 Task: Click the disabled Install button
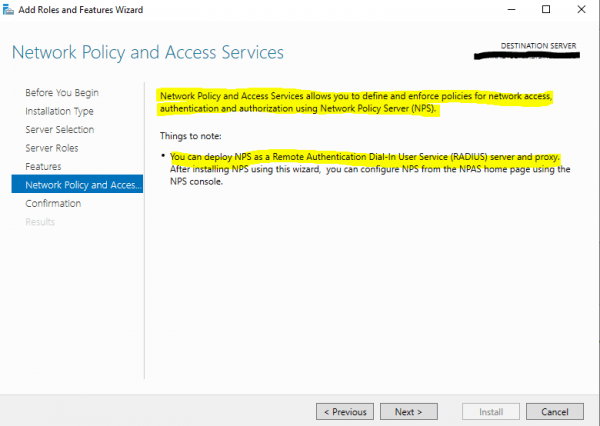click(x=491, y=412)
